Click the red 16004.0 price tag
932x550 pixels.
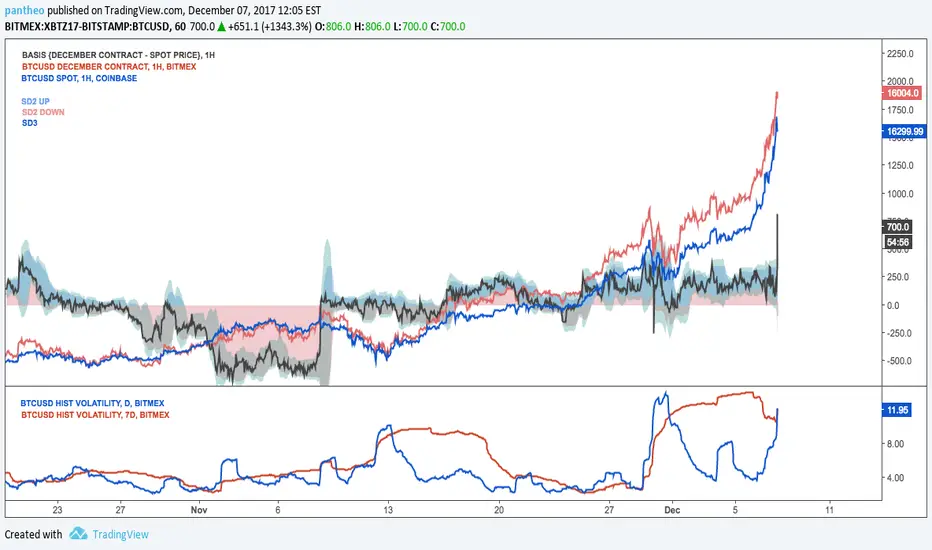(902, 93)
